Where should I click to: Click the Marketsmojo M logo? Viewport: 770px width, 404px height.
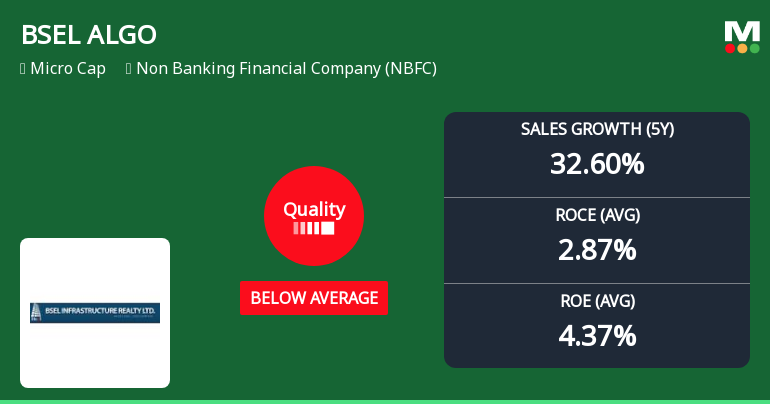click(x=742, y=30)
